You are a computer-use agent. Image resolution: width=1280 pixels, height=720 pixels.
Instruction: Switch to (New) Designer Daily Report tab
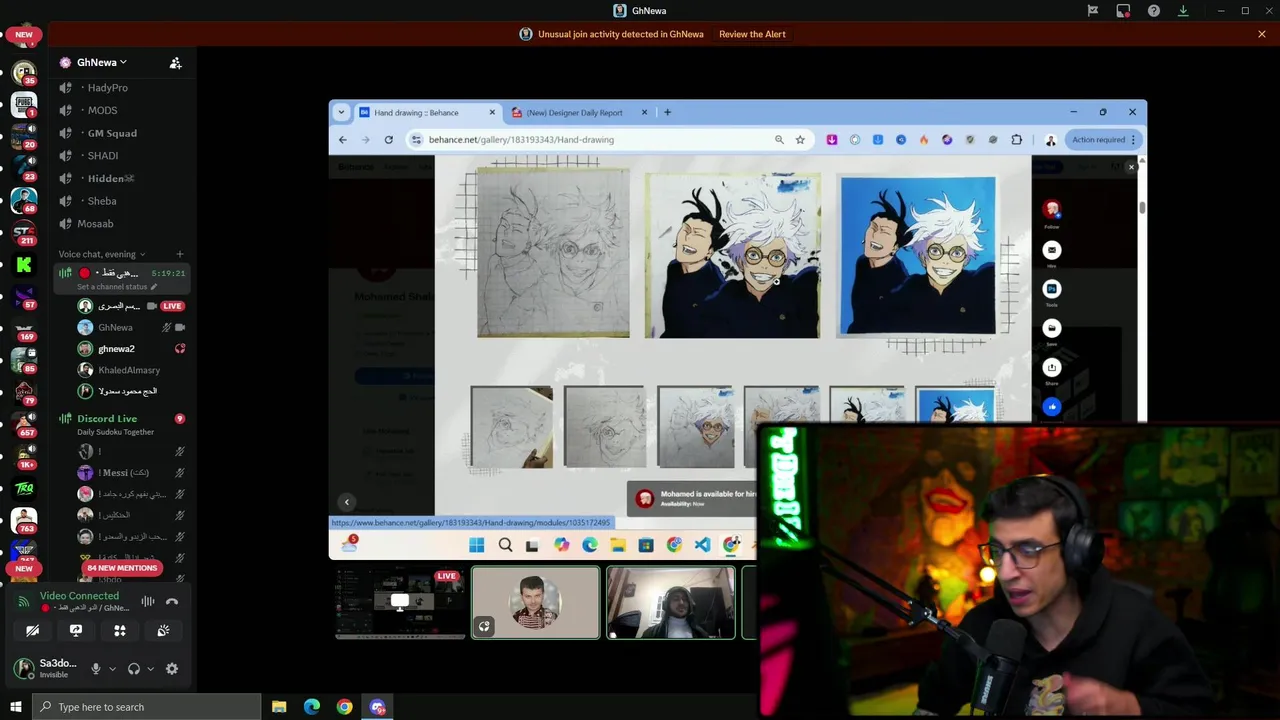(581, 113)
